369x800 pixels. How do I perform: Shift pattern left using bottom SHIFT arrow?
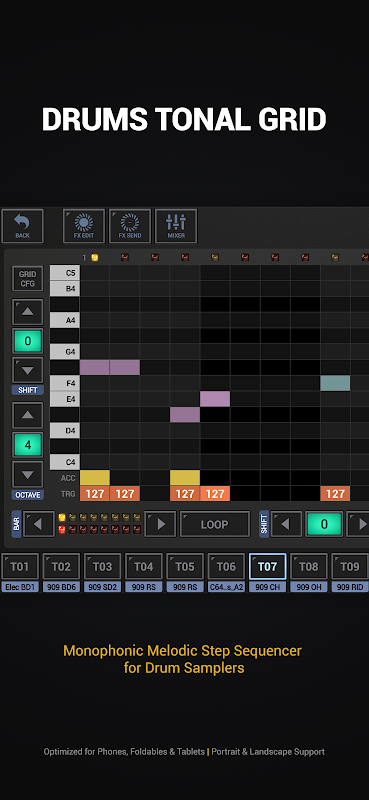click(286, 524)
